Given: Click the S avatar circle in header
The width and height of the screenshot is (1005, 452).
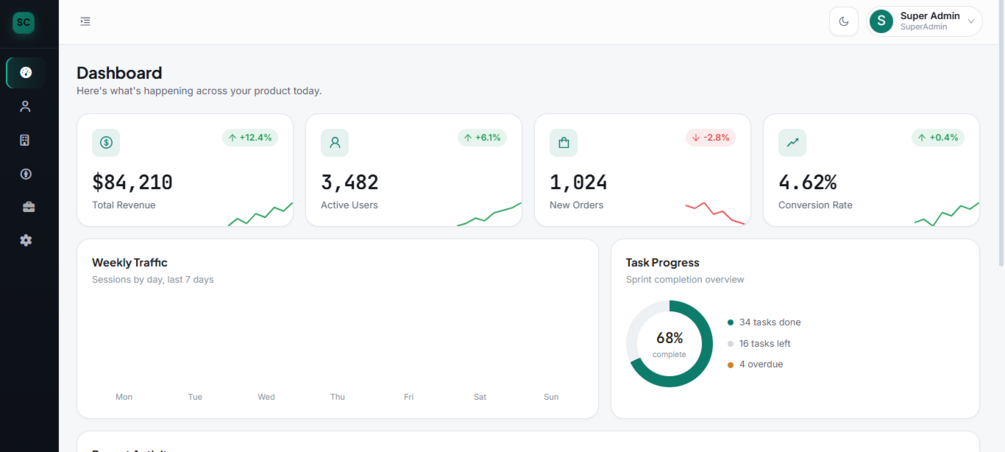Looking at the screenshot, I should pos(881,21).
